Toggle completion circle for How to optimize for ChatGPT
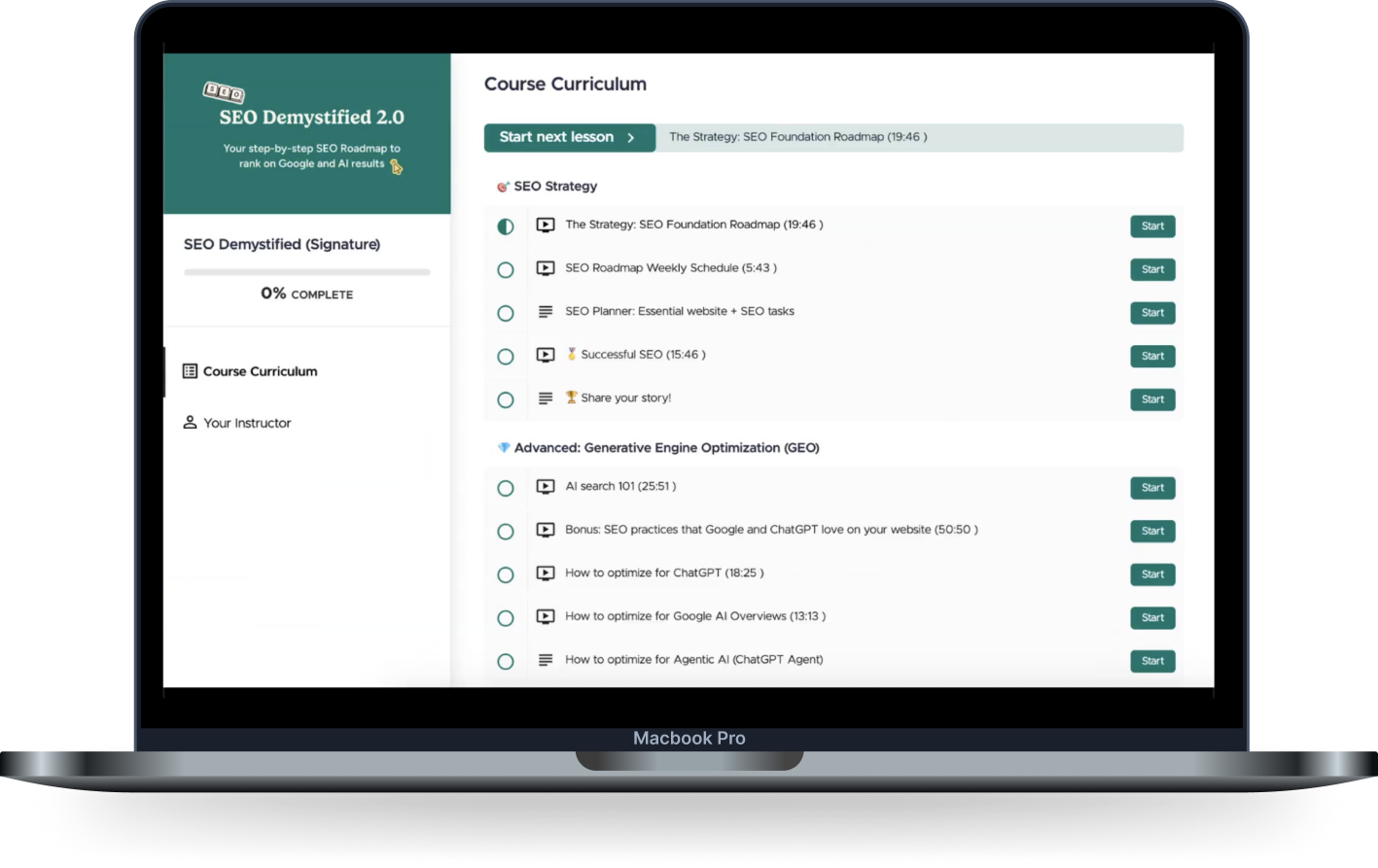1378x868 pixels. [x=506, y=574]
